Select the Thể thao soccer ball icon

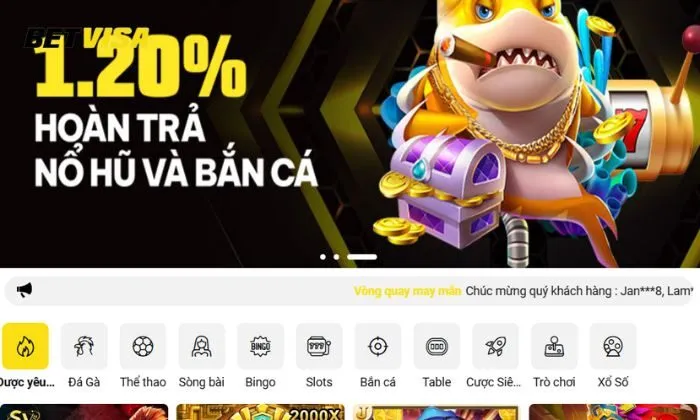[x=143, y=346]
